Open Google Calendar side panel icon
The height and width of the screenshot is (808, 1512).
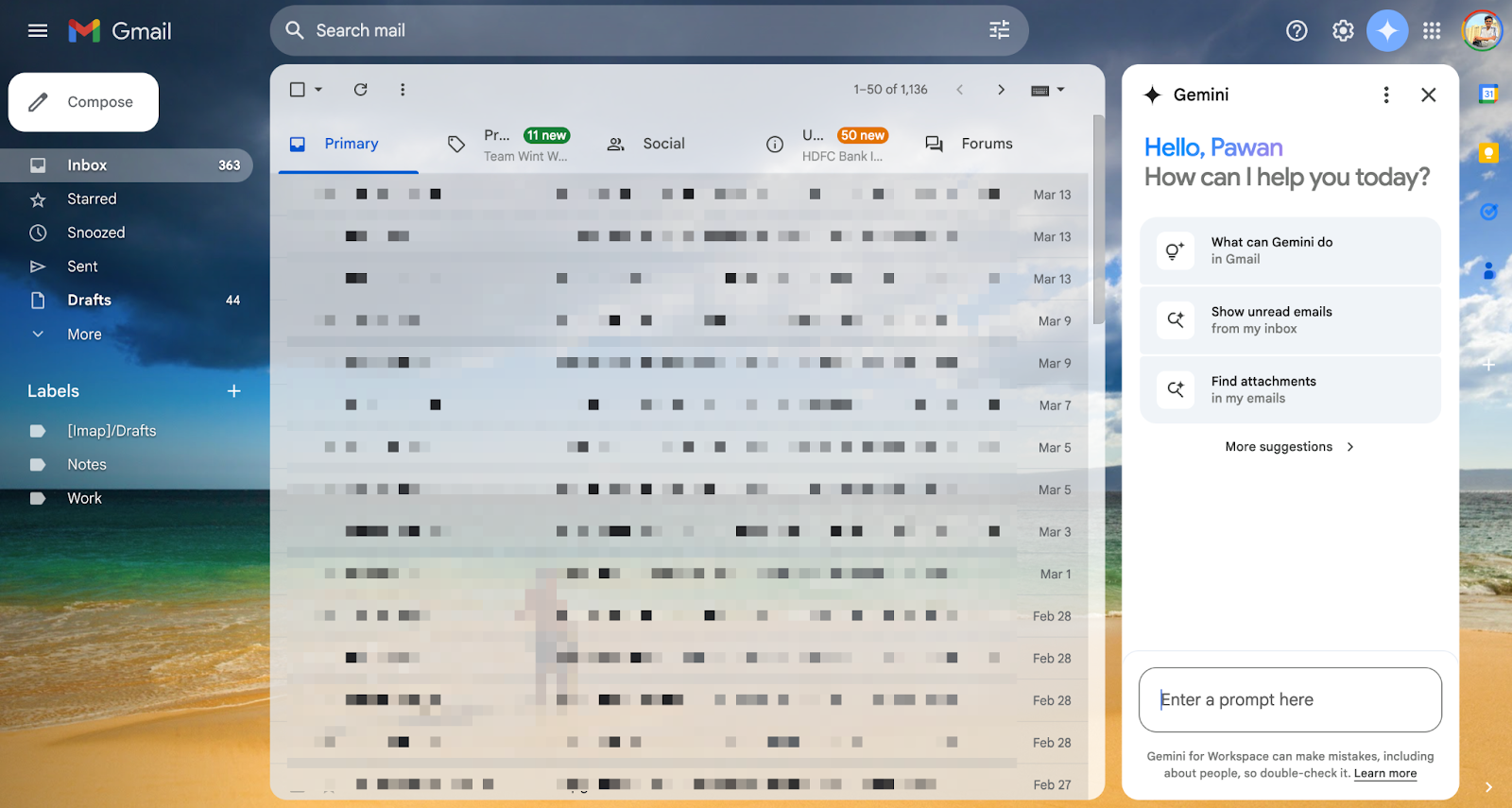point(1488,94)
